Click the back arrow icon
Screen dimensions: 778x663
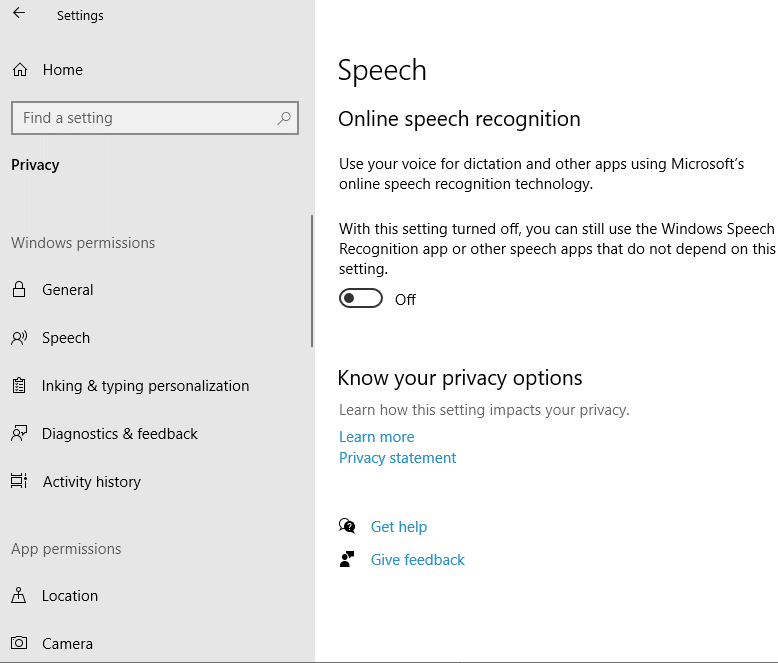pos(19,14)
